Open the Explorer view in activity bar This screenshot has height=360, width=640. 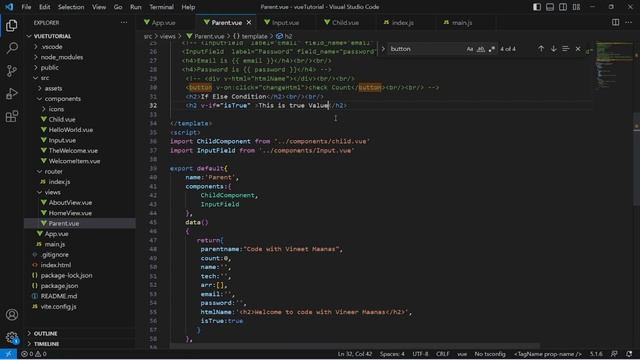coord(11,26)
